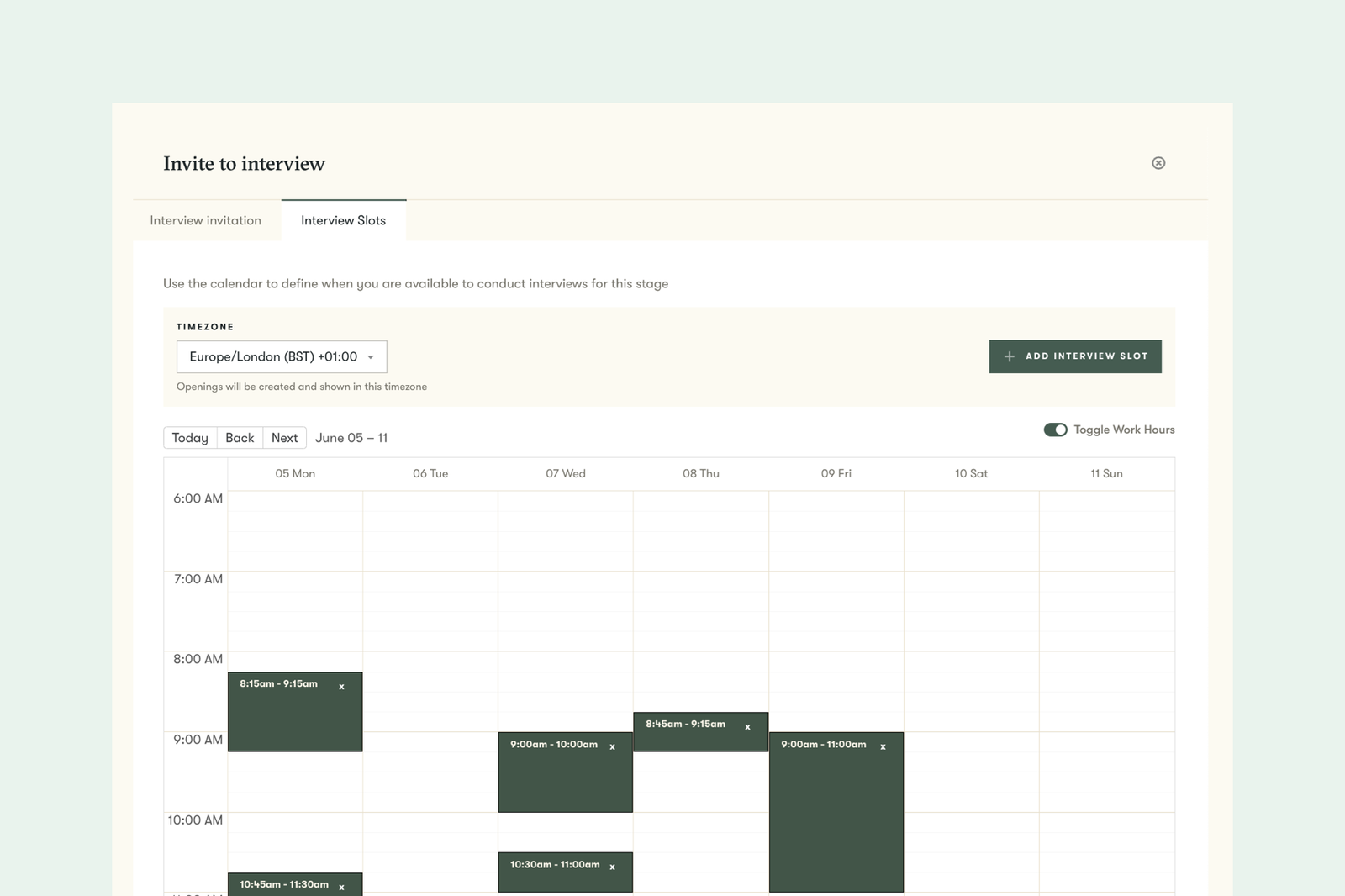
Task: Toggle Work Hours off
Action: 1055,430
